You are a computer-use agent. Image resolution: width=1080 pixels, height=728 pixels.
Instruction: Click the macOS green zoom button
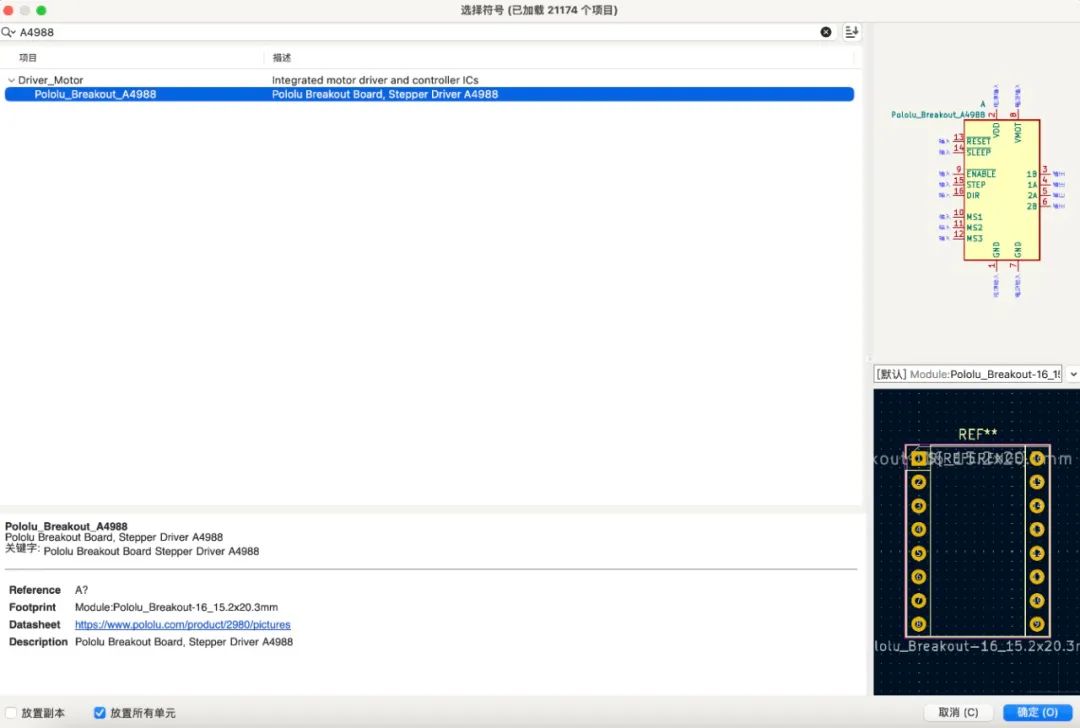(41, 10)
